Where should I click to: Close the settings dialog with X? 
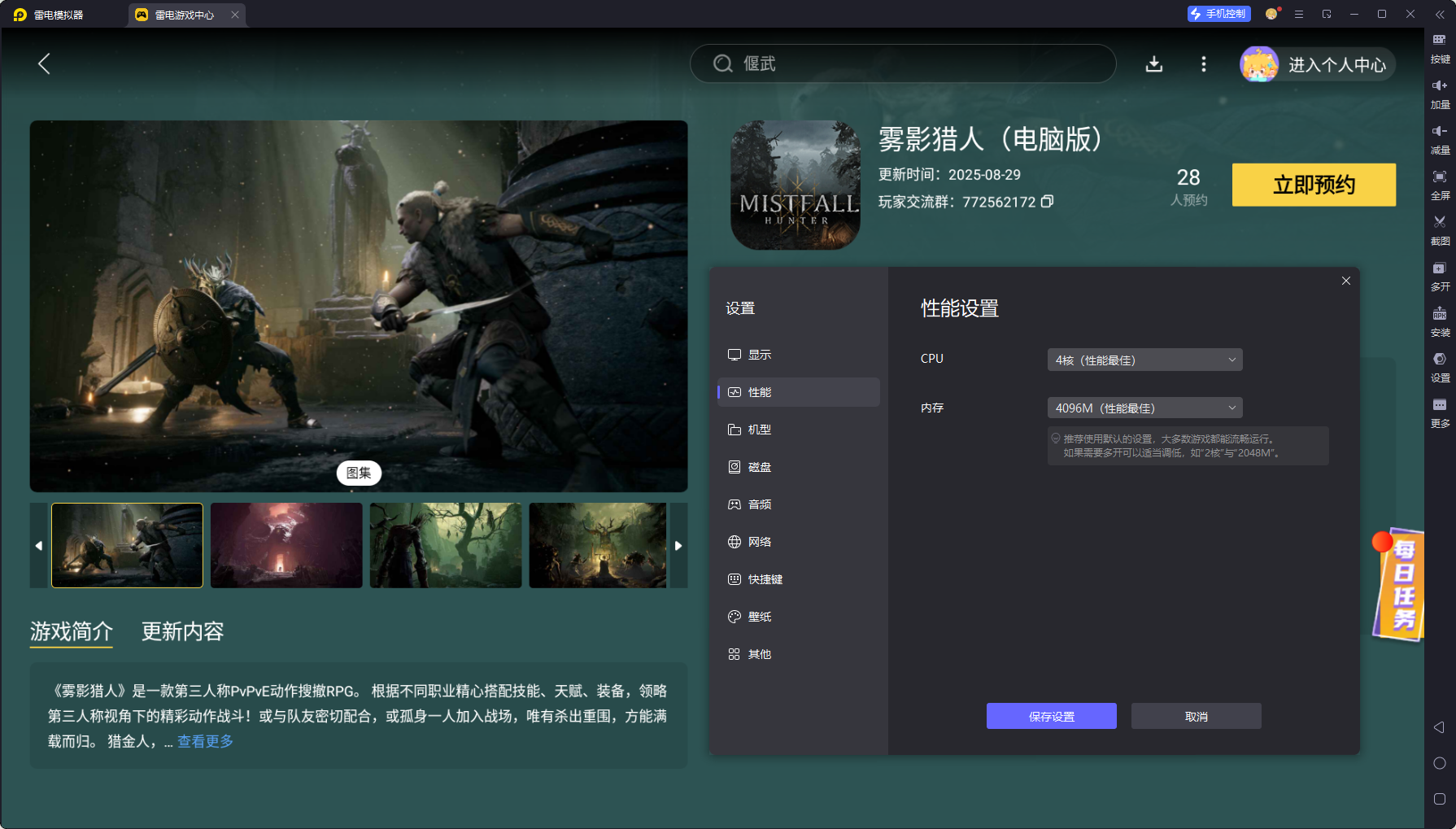tap(1346, 281)
